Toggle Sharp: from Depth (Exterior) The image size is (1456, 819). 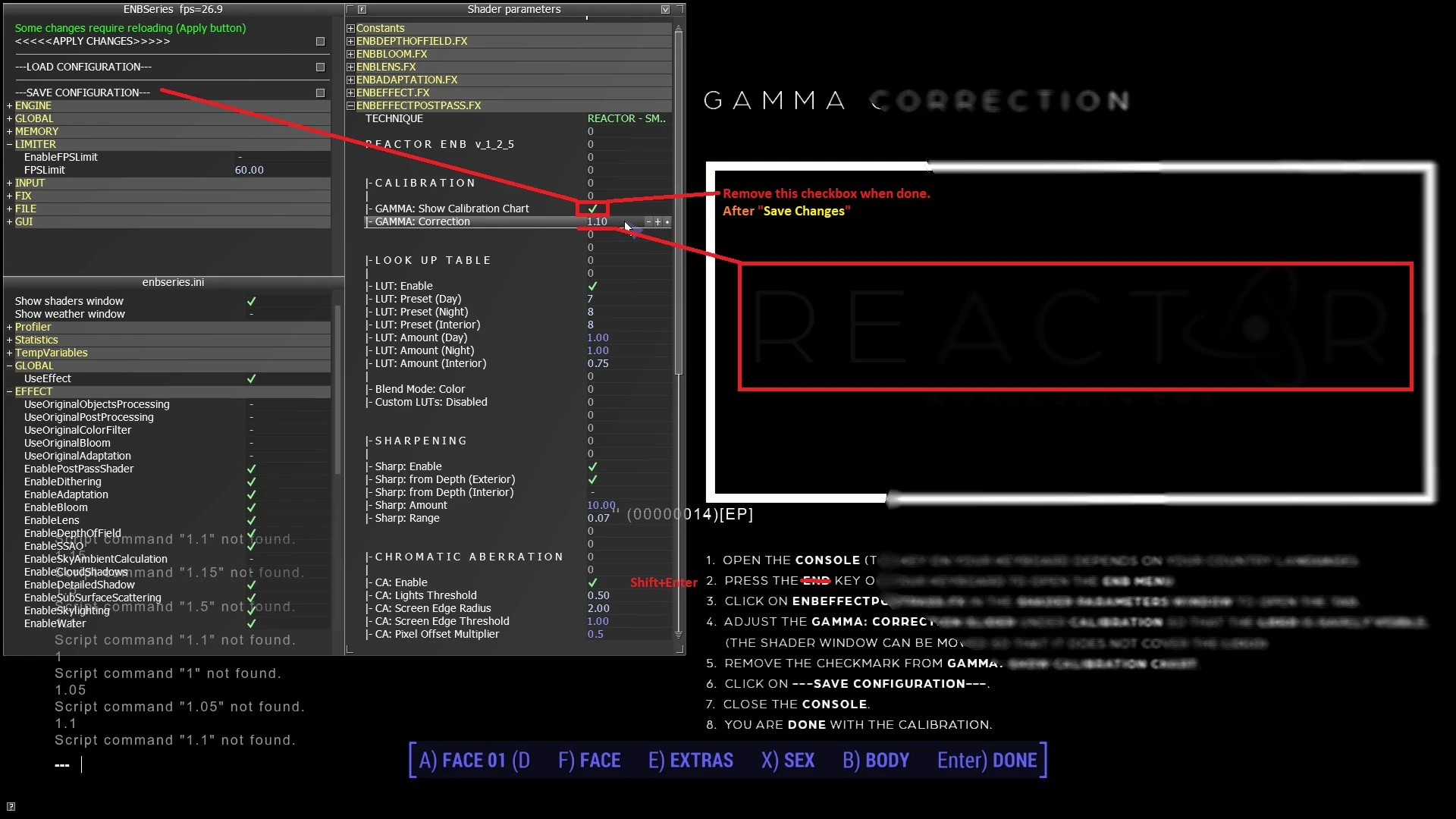pos(592,480)
